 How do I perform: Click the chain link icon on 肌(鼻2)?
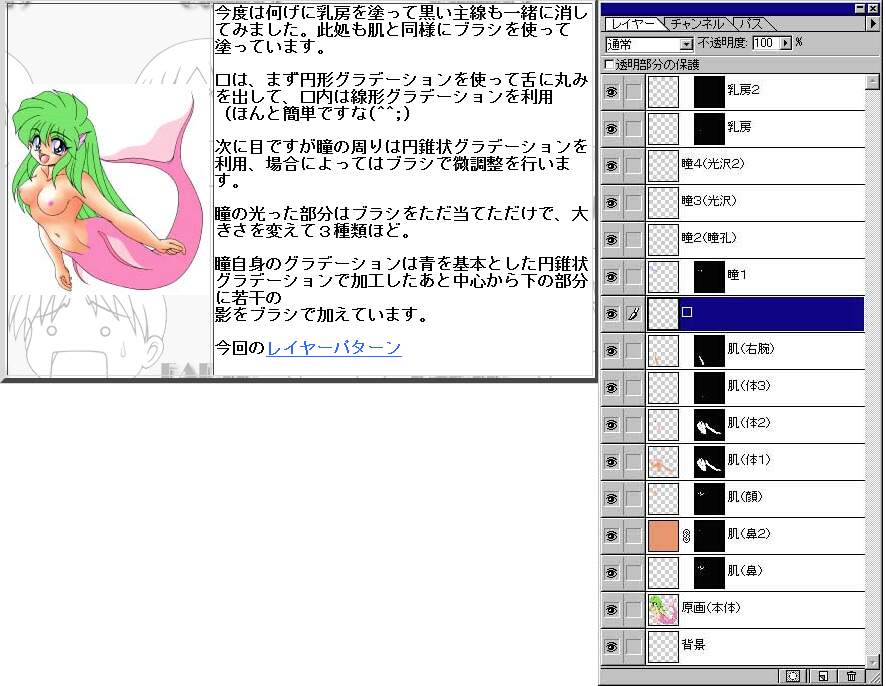coord(686,536)
